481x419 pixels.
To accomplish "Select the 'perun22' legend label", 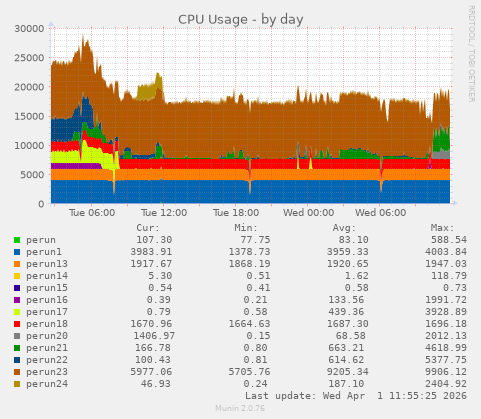I will tap(47, 360).
